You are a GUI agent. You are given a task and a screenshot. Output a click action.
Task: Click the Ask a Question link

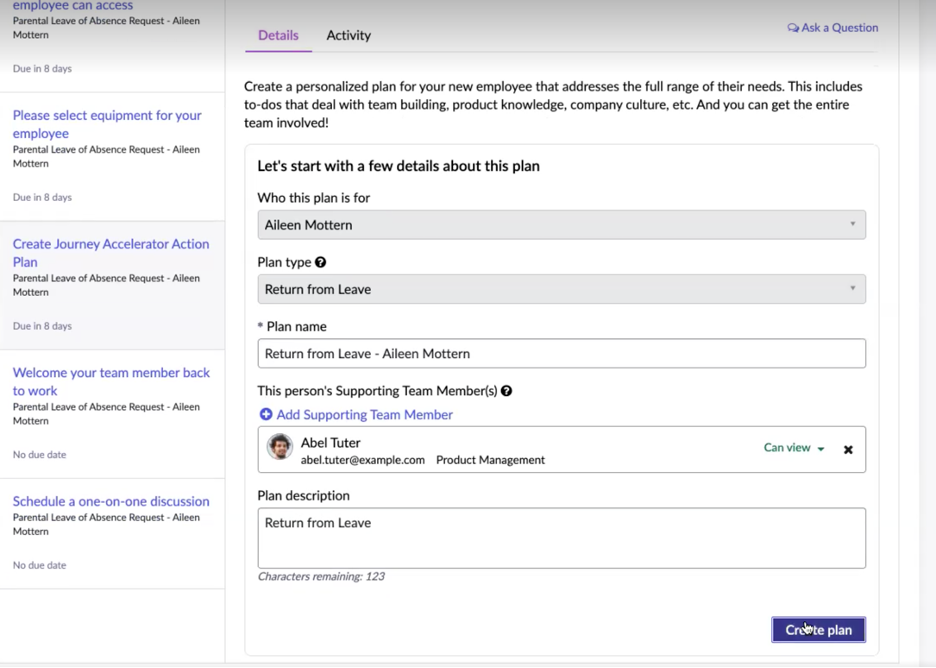point(839,27)
